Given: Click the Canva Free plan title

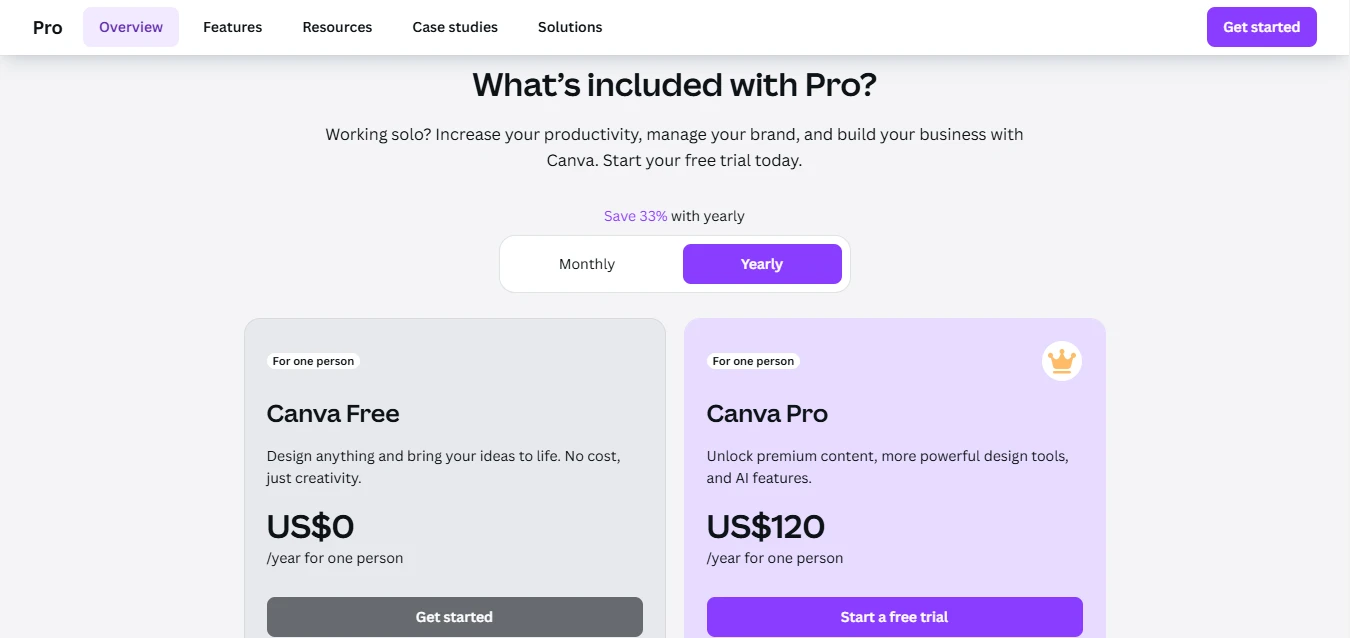Looking at the screenshot, I should click(333, 413).
